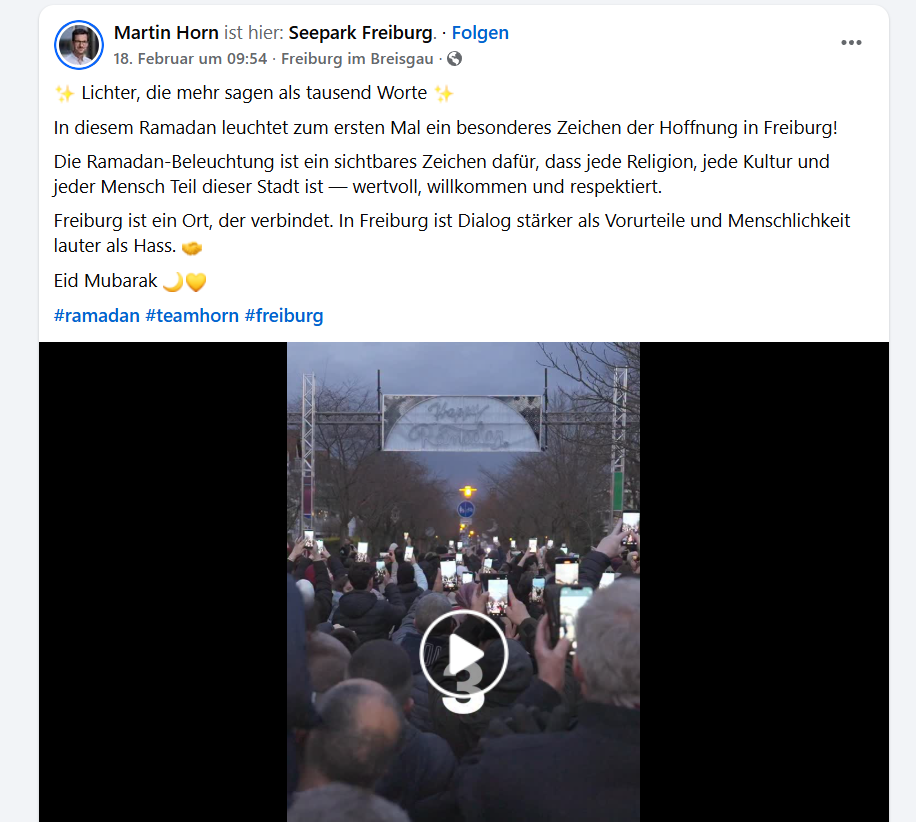Click the crescent moon emoji
Screen dimensions: 916x822
pos(172,282)
